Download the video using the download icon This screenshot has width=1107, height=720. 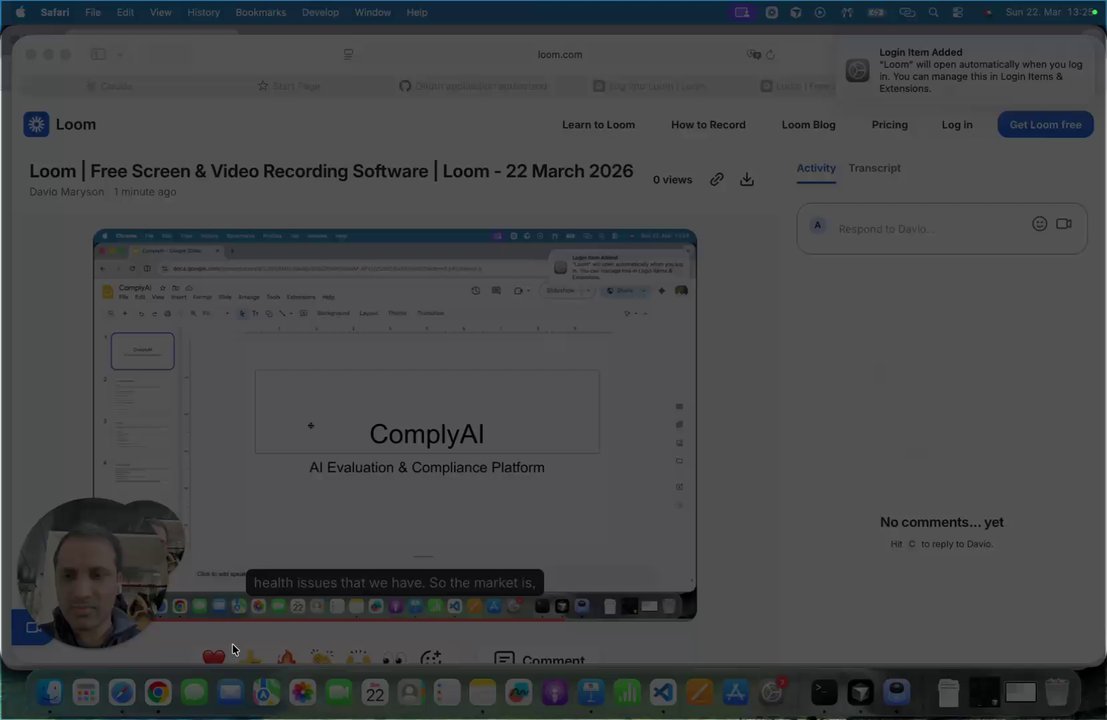click(746, 179)
